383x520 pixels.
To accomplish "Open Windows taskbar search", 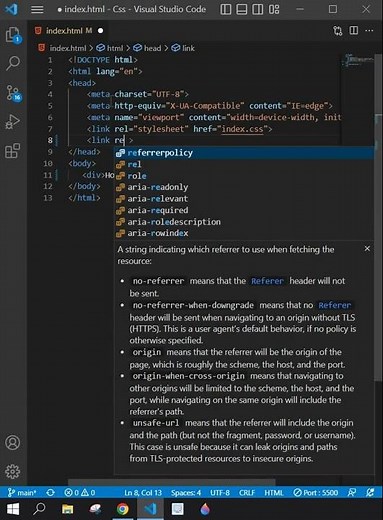I will click(39, 509).
